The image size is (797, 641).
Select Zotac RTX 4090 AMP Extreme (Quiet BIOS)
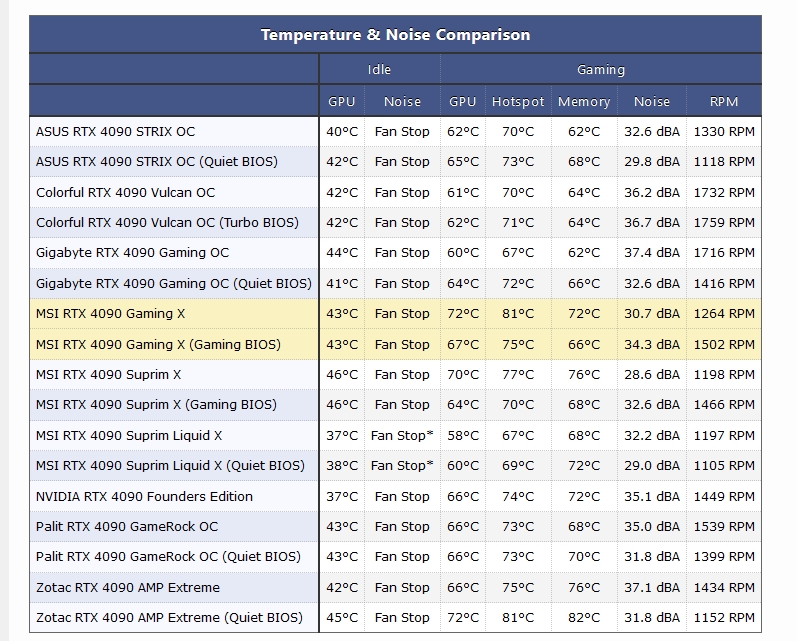pyautogui.click(x=169, y=617)
